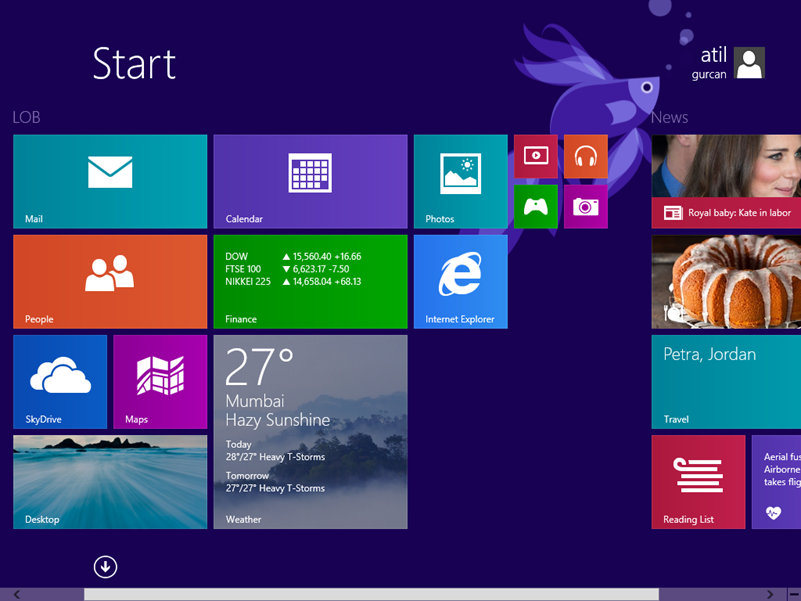The image size is (801, 601).
Task: Open the SkyDrive tile
Action: tap(60, 382)
